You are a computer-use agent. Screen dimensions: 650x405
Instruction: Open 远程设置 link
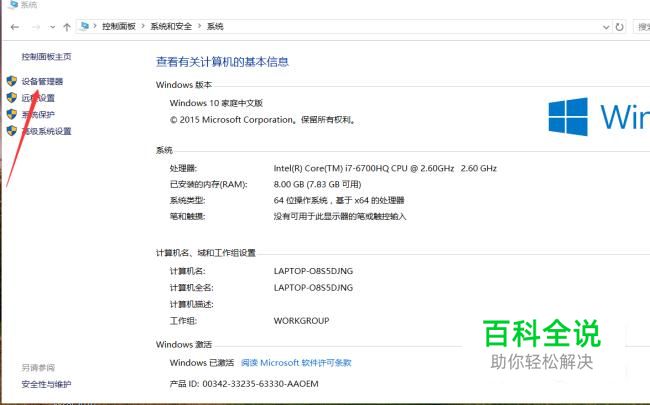click(38, 98)
